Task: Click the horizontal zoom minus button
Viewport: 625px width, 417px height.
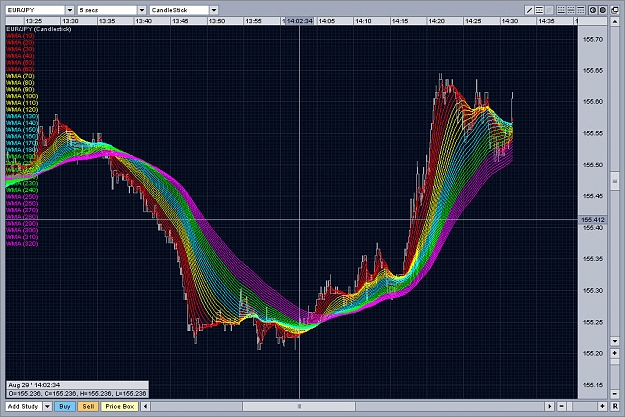Action: 561,406
